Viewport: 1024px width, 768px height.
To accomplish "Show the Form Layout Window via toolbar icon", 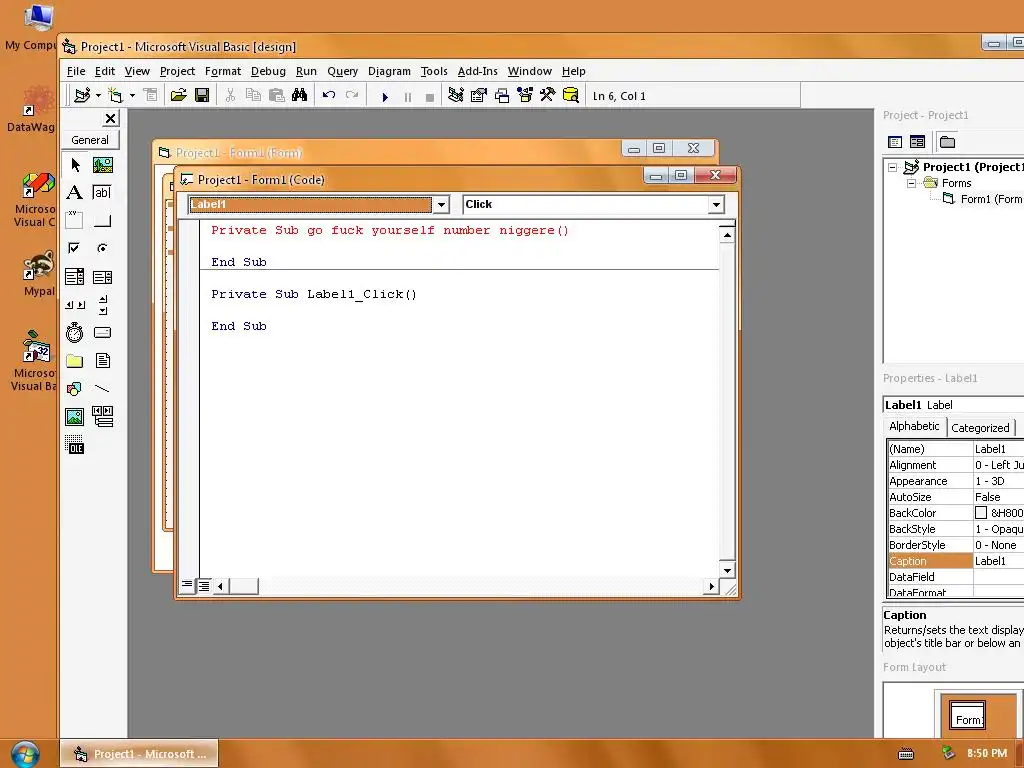I will [x=502, y=95].
